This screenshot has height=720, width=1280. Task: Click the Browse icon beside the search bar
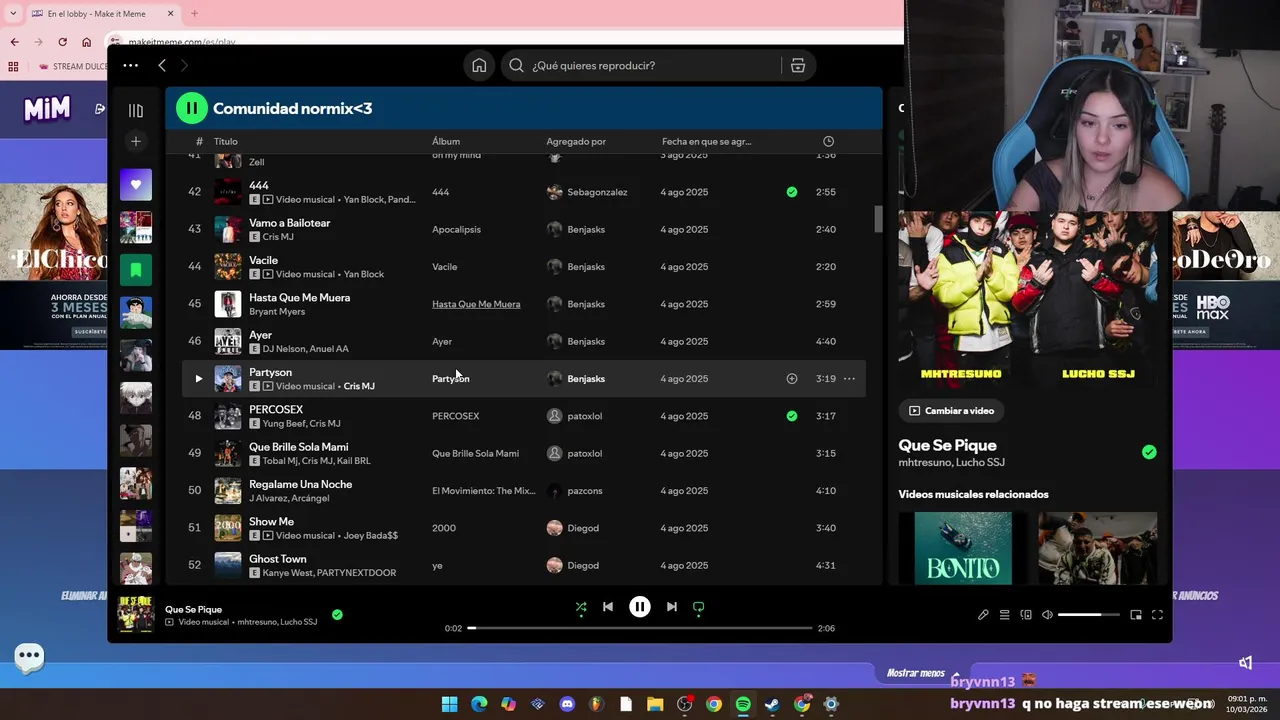click(797, 65)
